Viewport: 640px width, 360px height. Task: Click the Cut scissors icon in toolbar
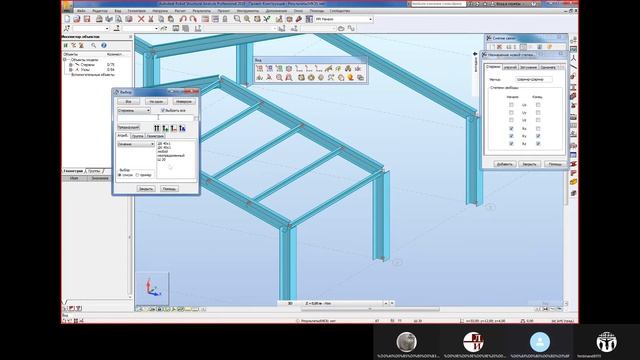coord(151,19)
